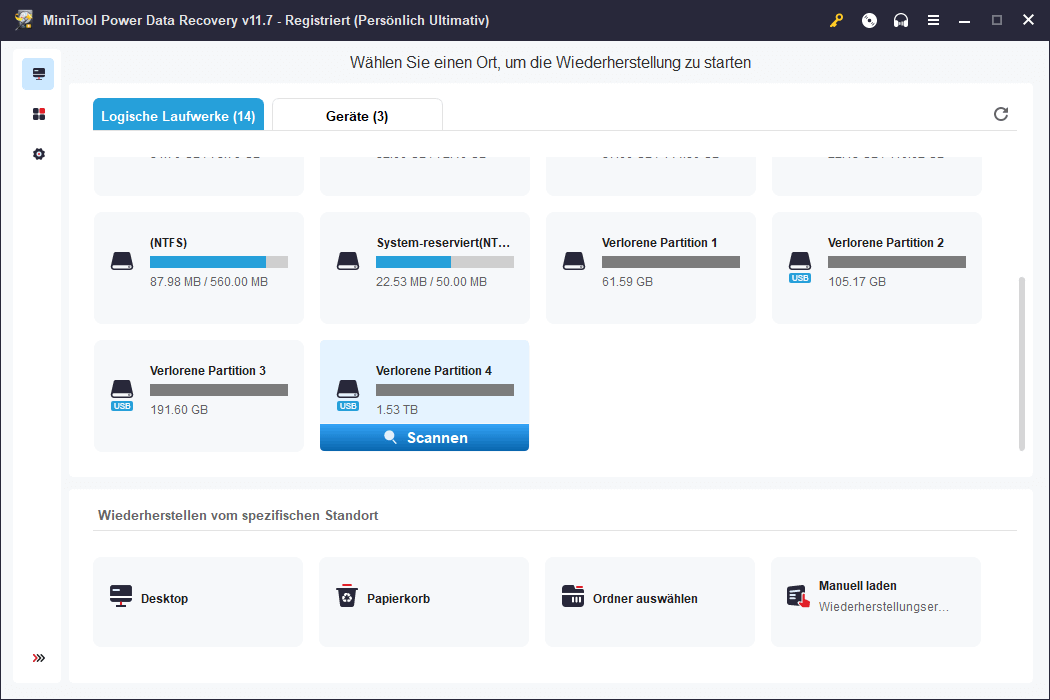Click the 105.17 GB size text
This screenshot has height=700, width=1050.
856,282
